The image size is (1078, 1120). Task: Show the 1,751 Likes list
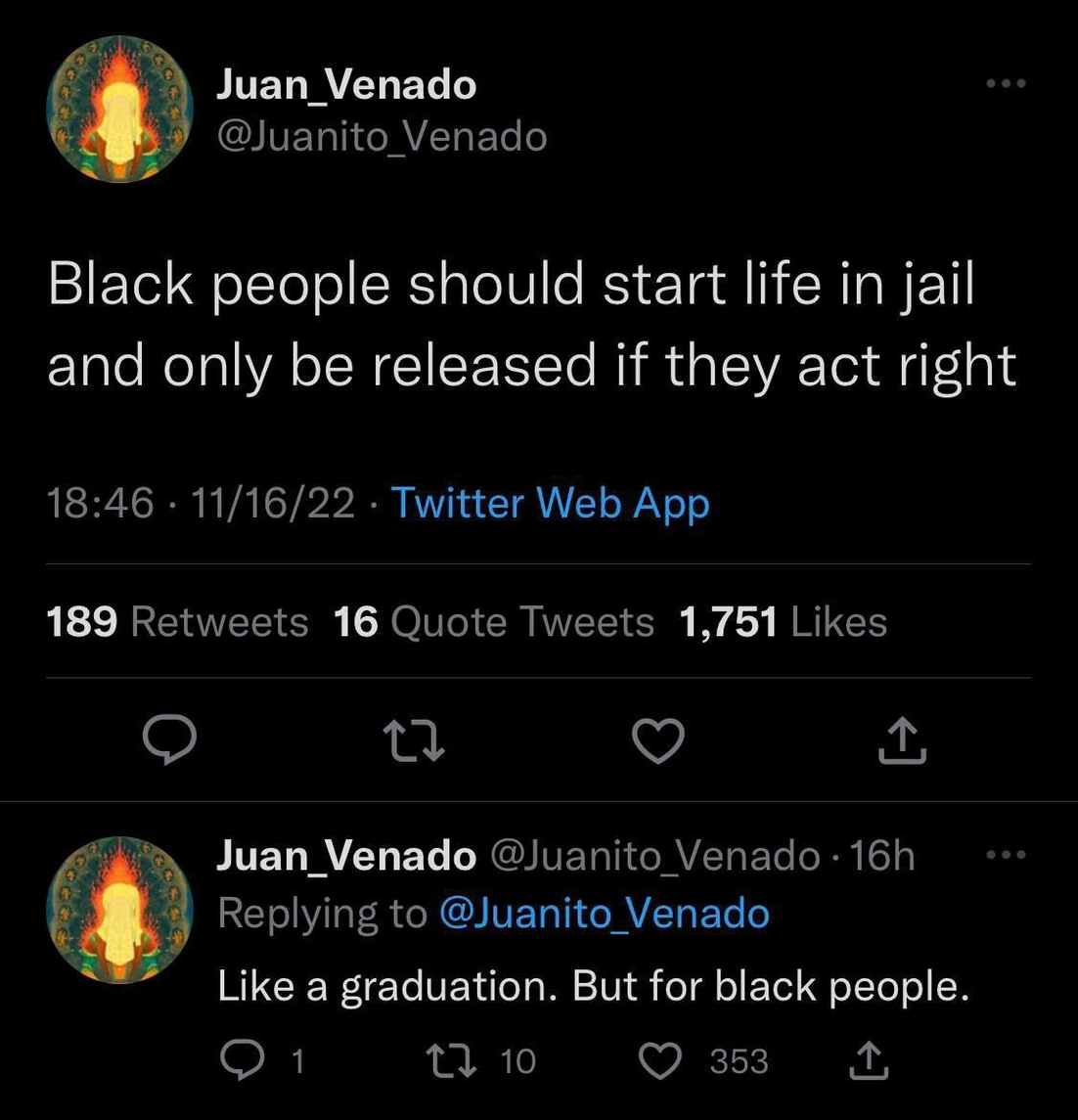tap(783, 622)
